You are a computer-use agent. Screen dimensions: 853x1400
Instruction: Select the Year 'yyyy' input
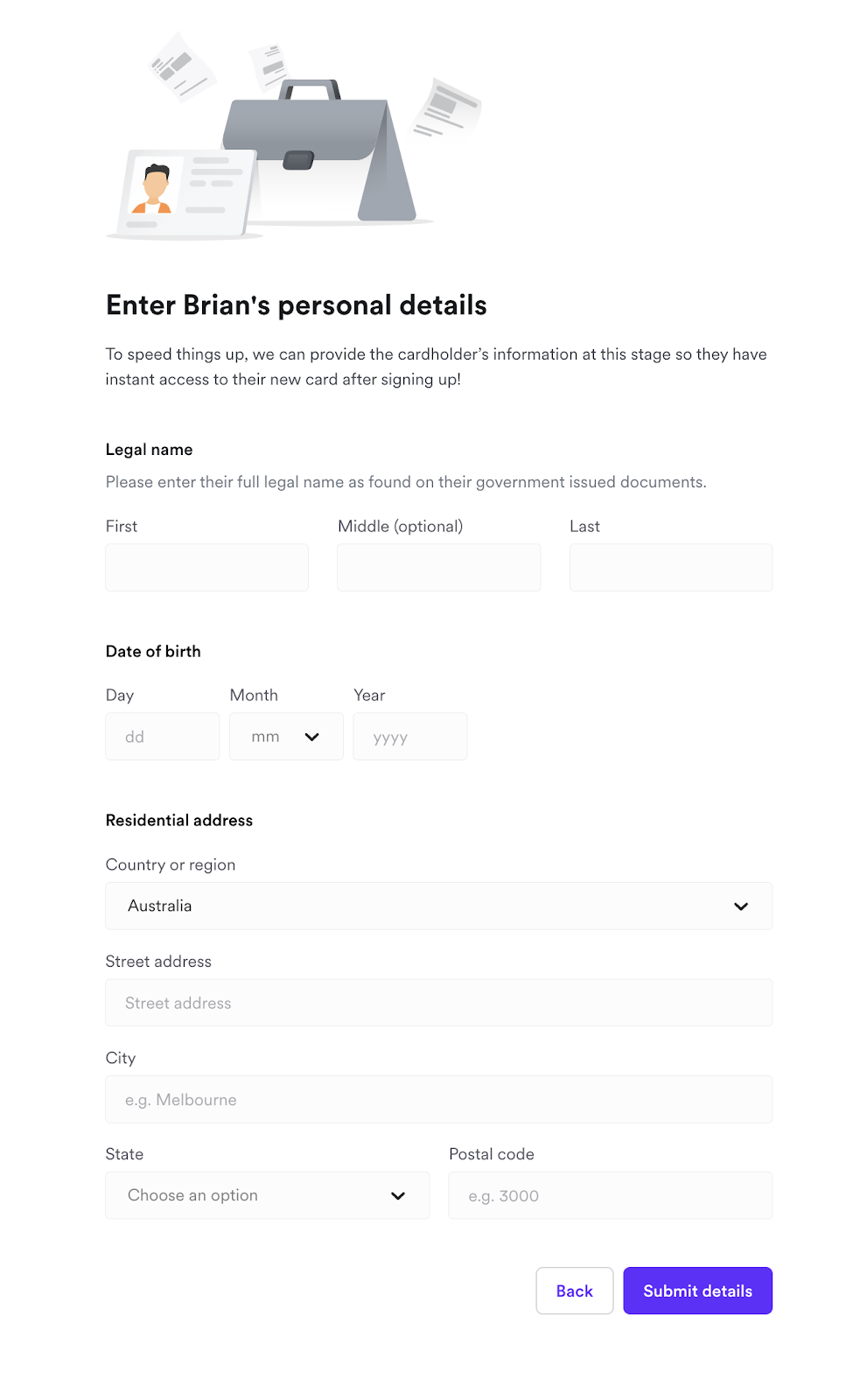(x=410, y=737)
